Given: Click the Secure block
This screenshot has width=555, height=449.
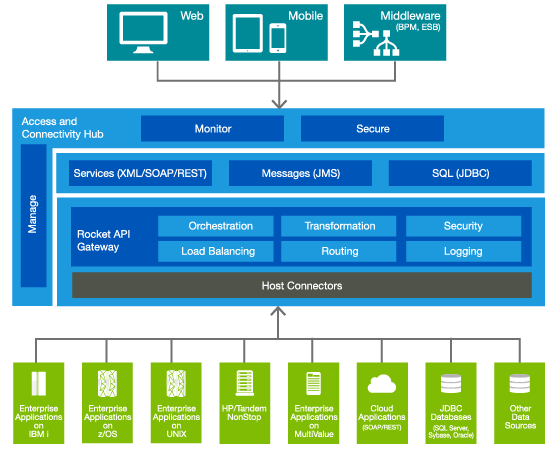Looking at the screenshot, I should pyautogui.click(x=372, y=128).
